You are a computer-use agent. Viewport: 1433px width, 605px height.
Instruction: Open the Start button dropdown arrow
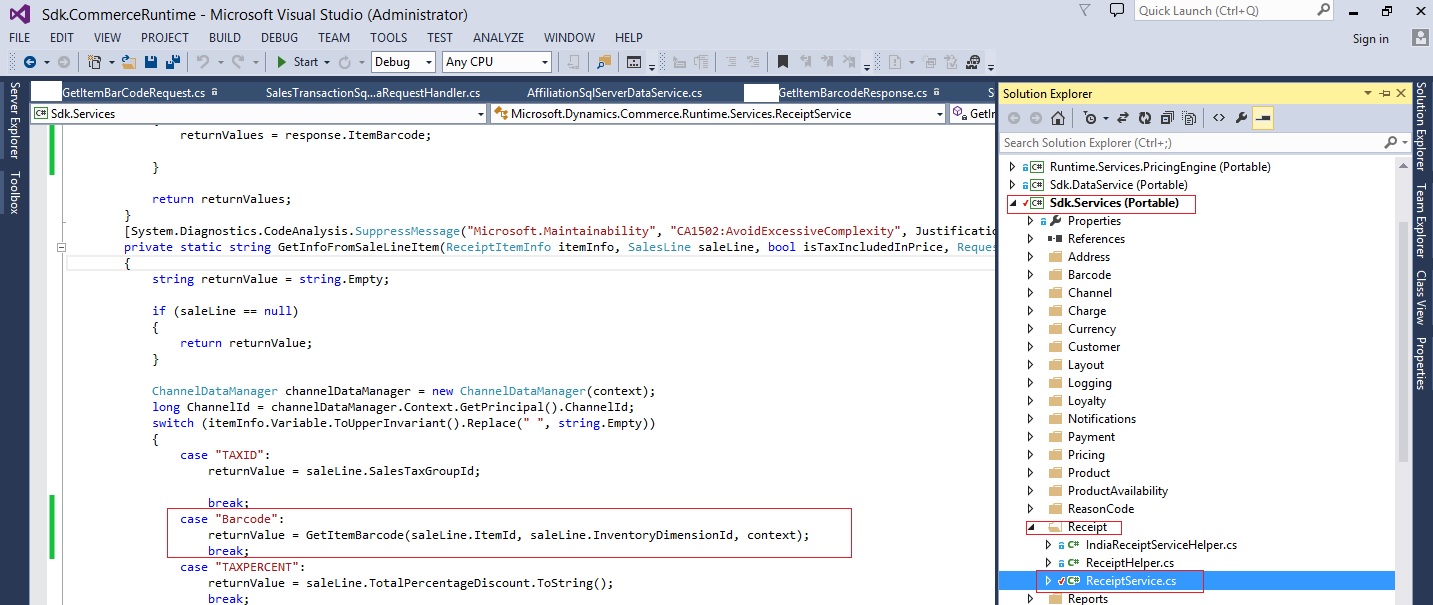[326, 62]
